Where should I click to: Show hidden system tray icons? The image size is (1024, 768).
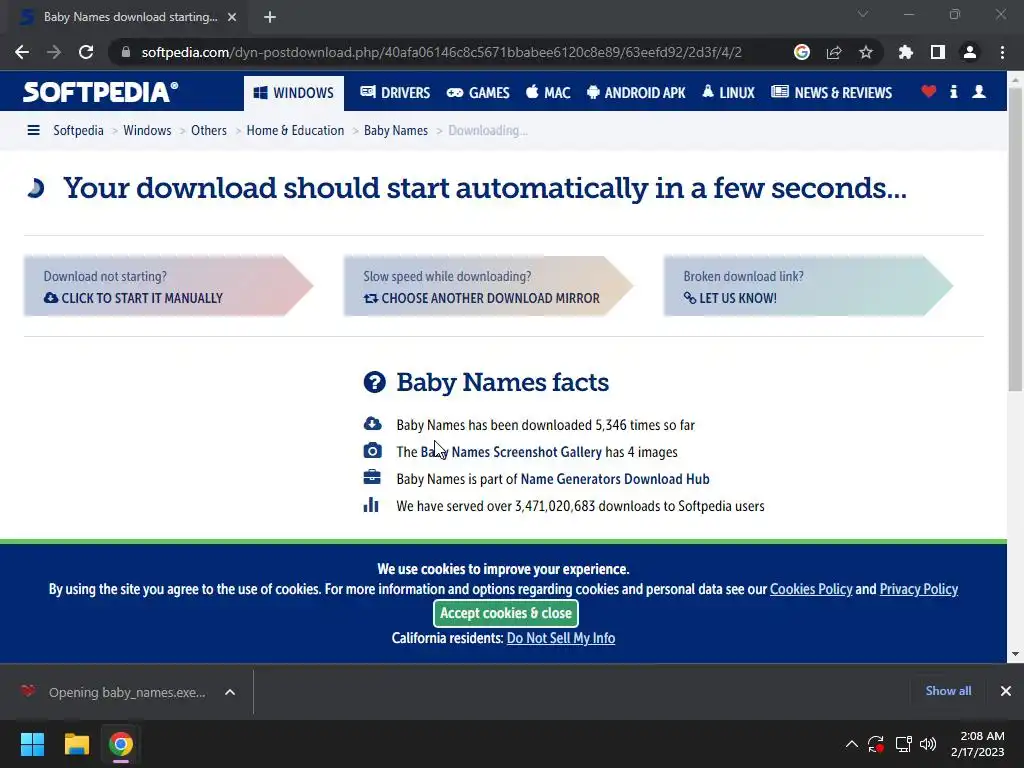click(x=852, y=744)
